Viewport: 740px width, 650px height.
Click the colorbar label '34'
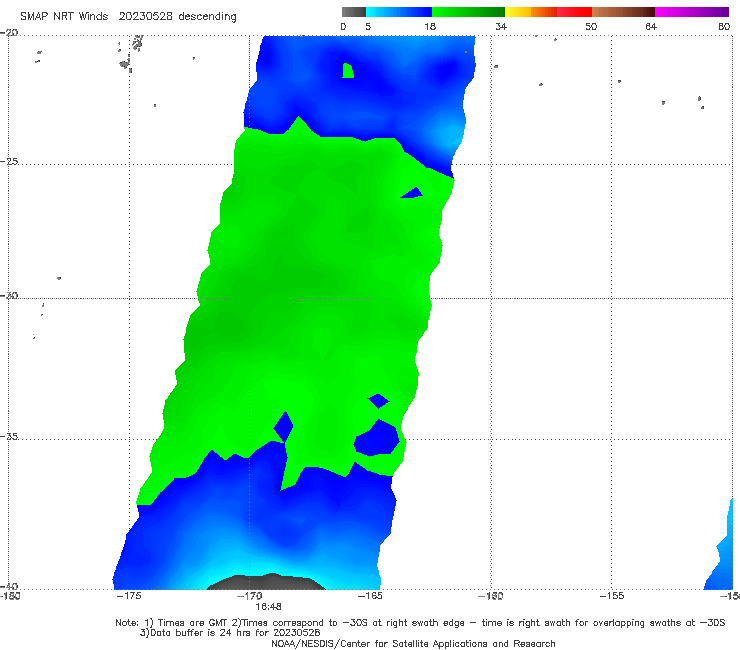(x=501, y=27)
